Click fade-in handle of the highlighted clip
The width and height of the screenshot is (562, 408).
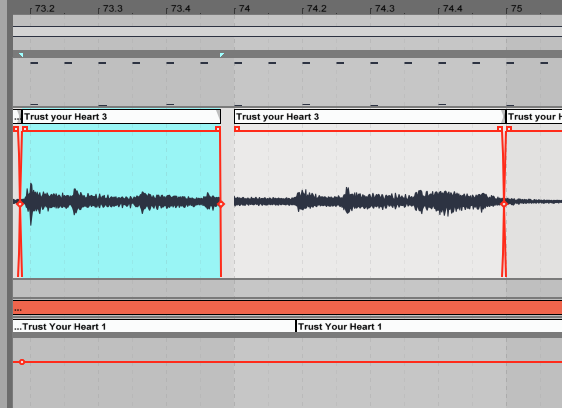coord(25,128)
